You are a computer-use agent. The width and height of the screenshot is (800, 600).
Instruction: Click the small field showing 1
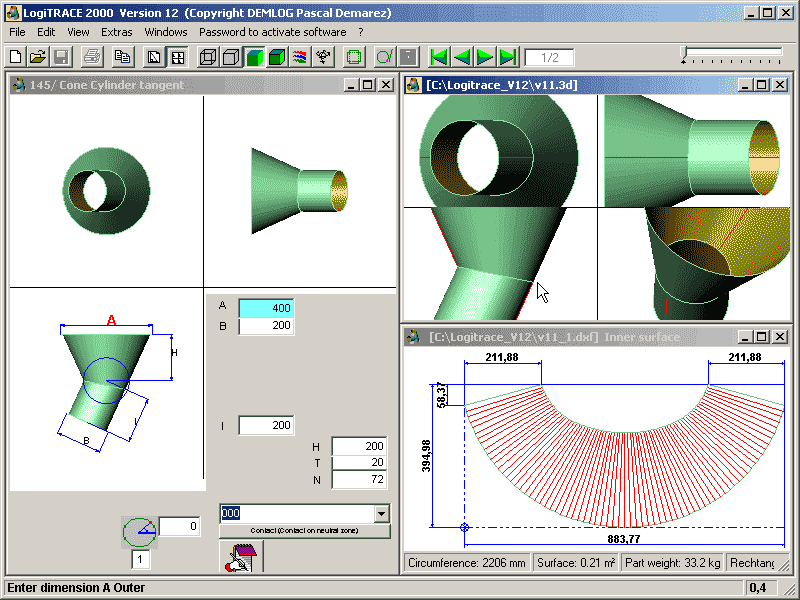coord(140,560)
